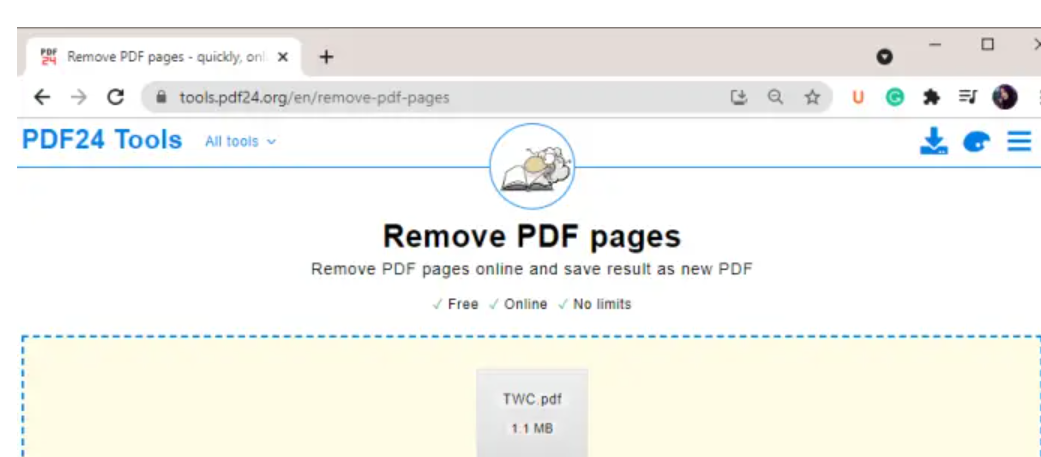Open zoom magnifier in address bar

[x=775, y=98]
